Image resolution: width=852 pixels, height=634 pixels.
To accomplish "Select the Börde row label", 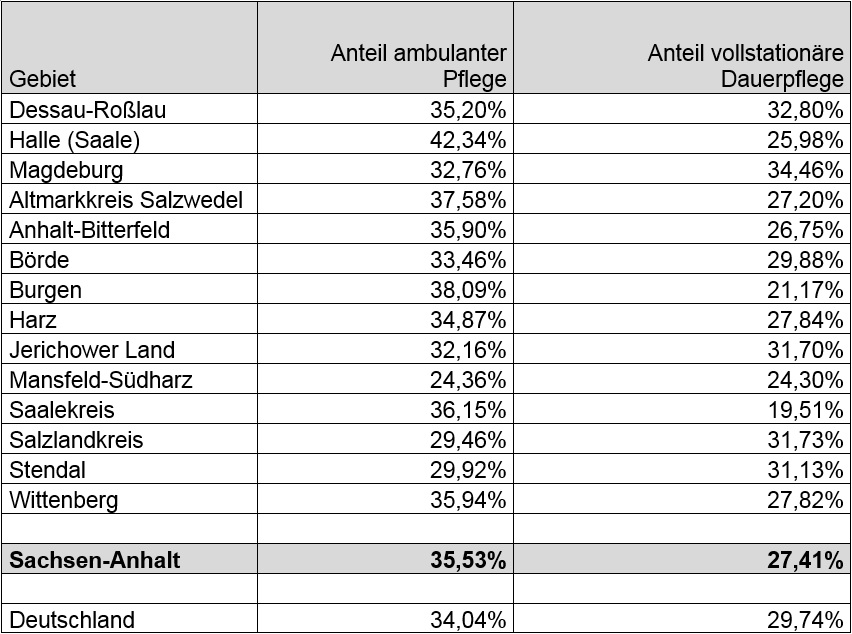I will 38,259.
